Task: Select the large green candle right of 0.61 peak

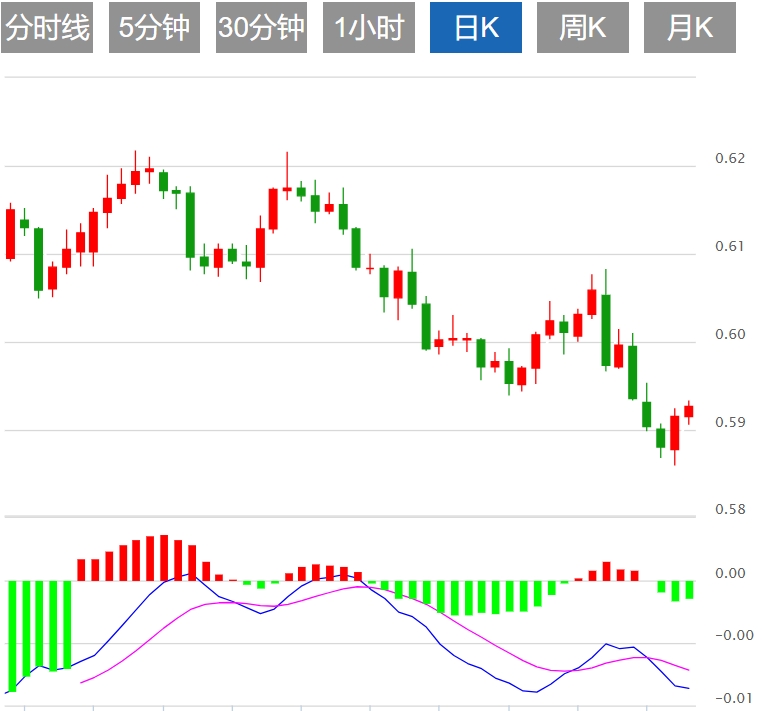Action: (606, 330)
